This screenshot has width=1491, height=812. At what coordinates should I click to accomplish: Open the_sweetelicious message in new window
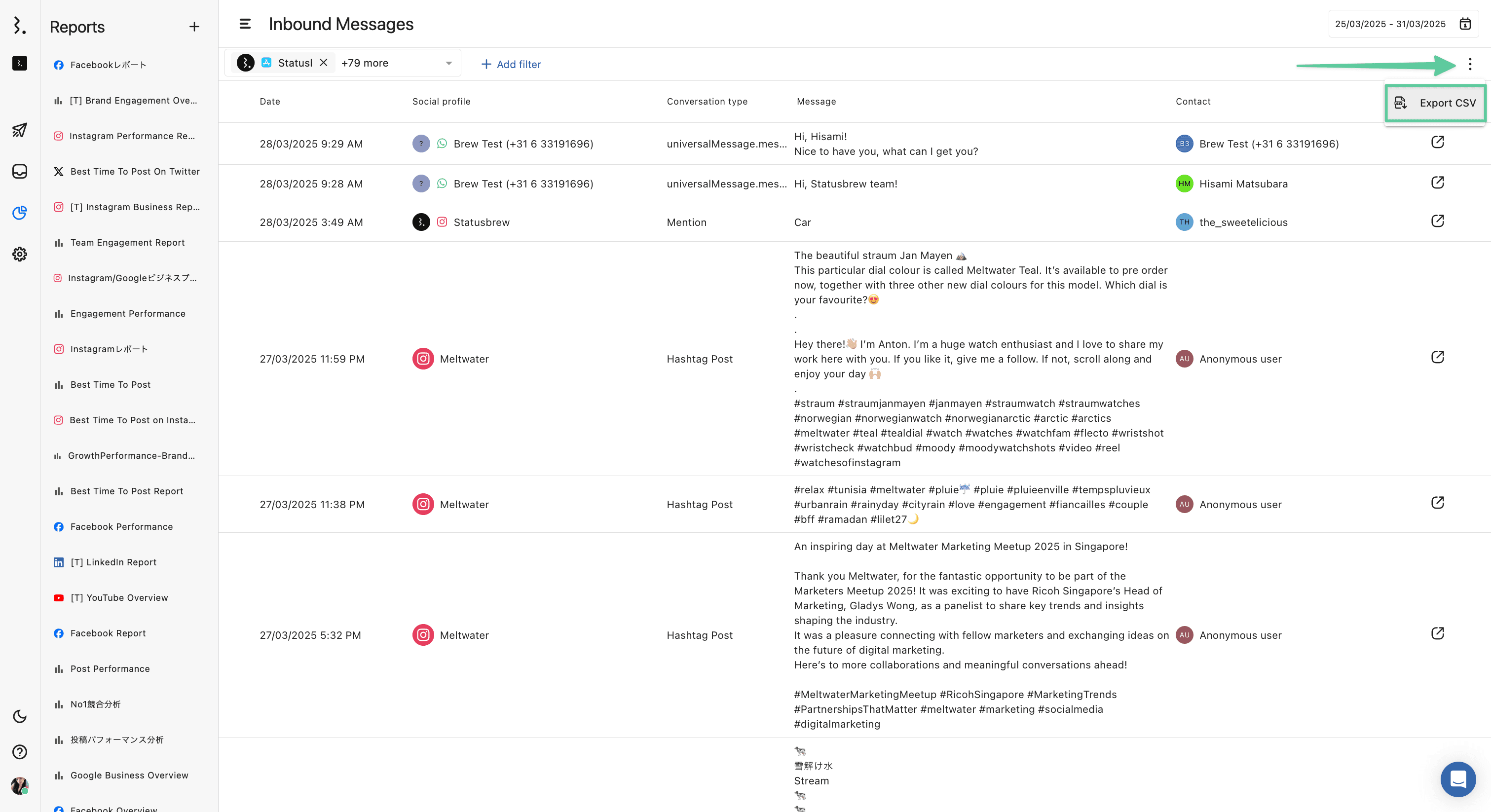[x=1438, y=221]
